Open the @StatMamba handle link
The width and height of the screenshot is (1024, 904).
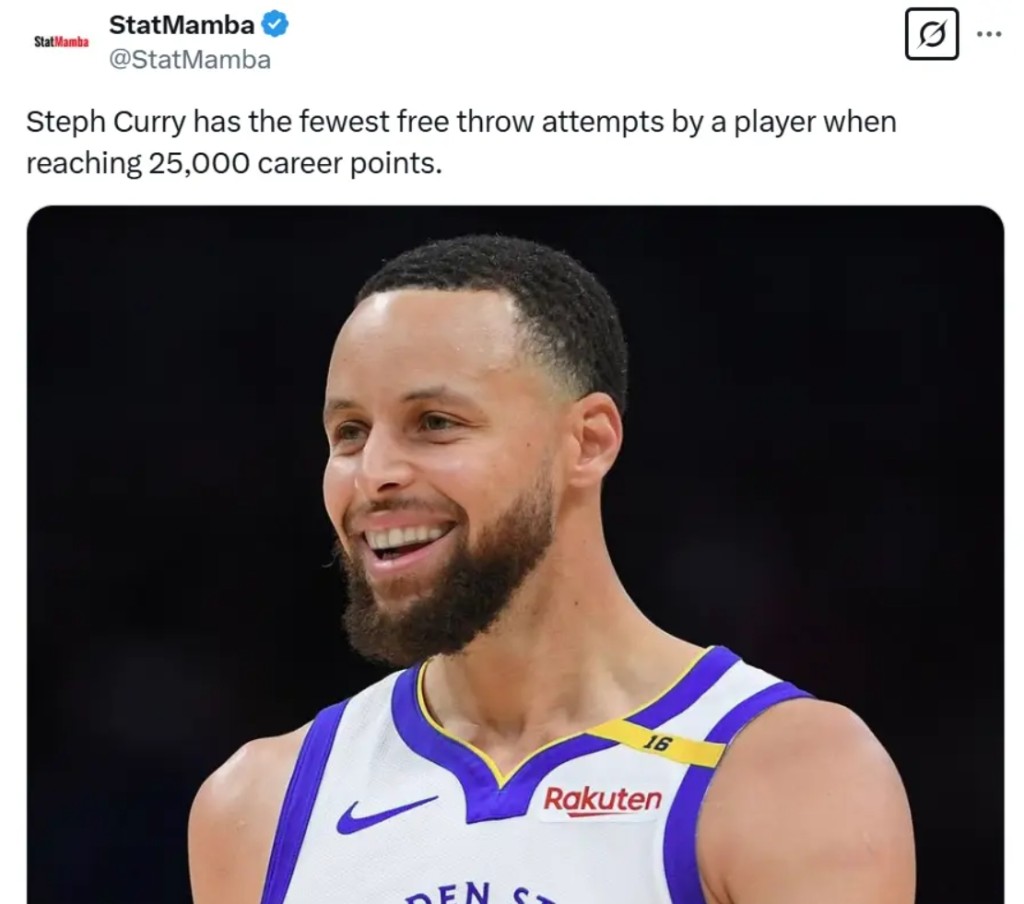tap(189, 60)
